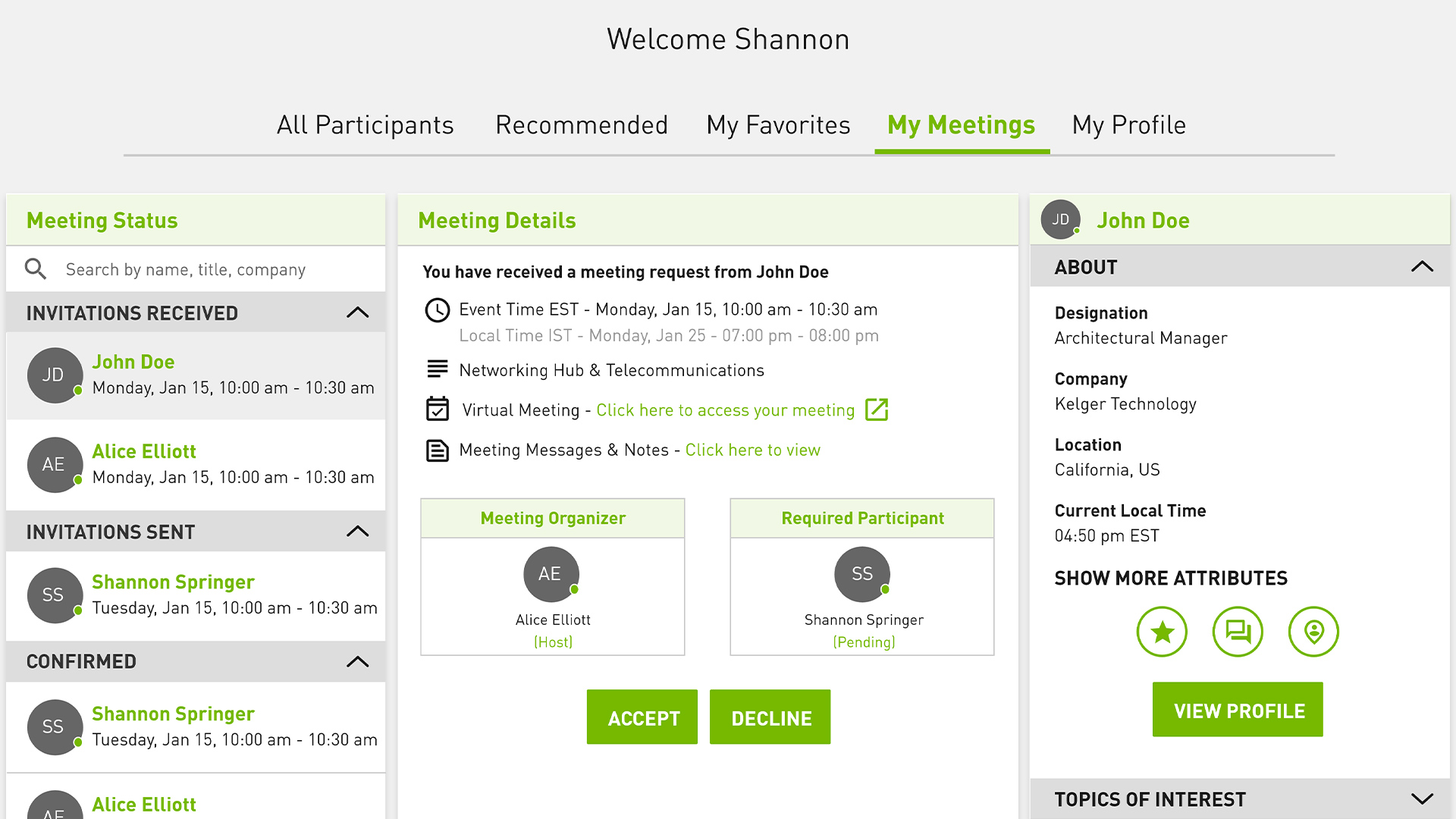1456x819 pixels.
Task: Click Alice Elliott's AE host avatar
Action: pos(551,574)
